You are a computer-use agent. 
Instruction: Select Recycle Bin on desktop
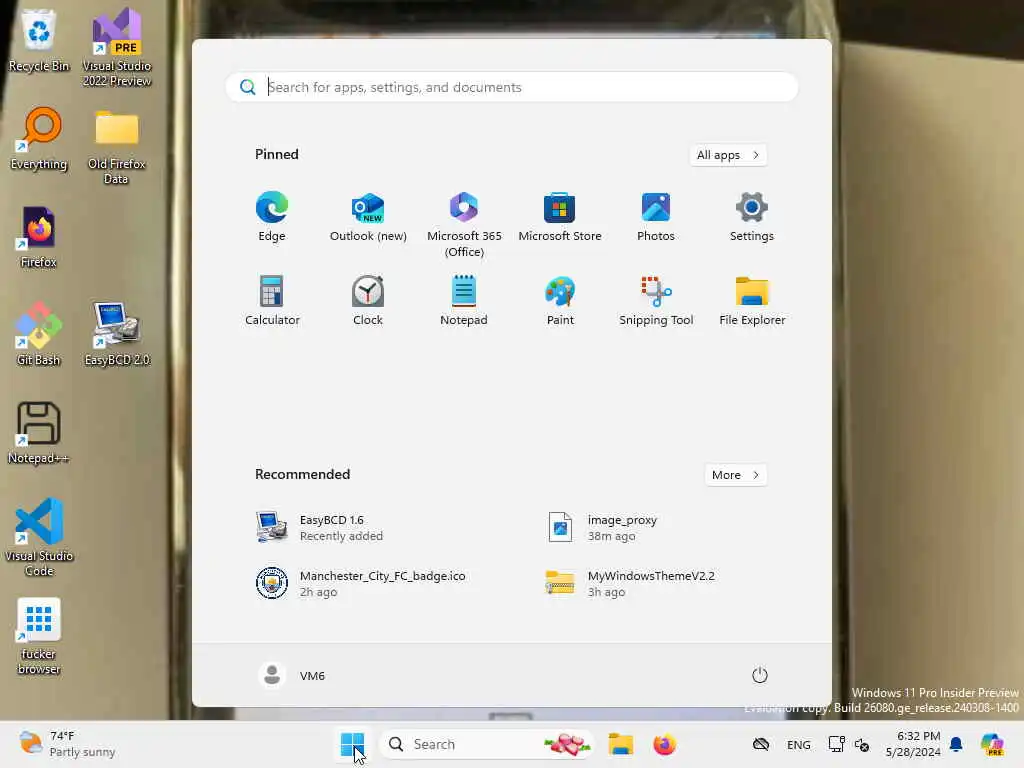coord(39,40)
